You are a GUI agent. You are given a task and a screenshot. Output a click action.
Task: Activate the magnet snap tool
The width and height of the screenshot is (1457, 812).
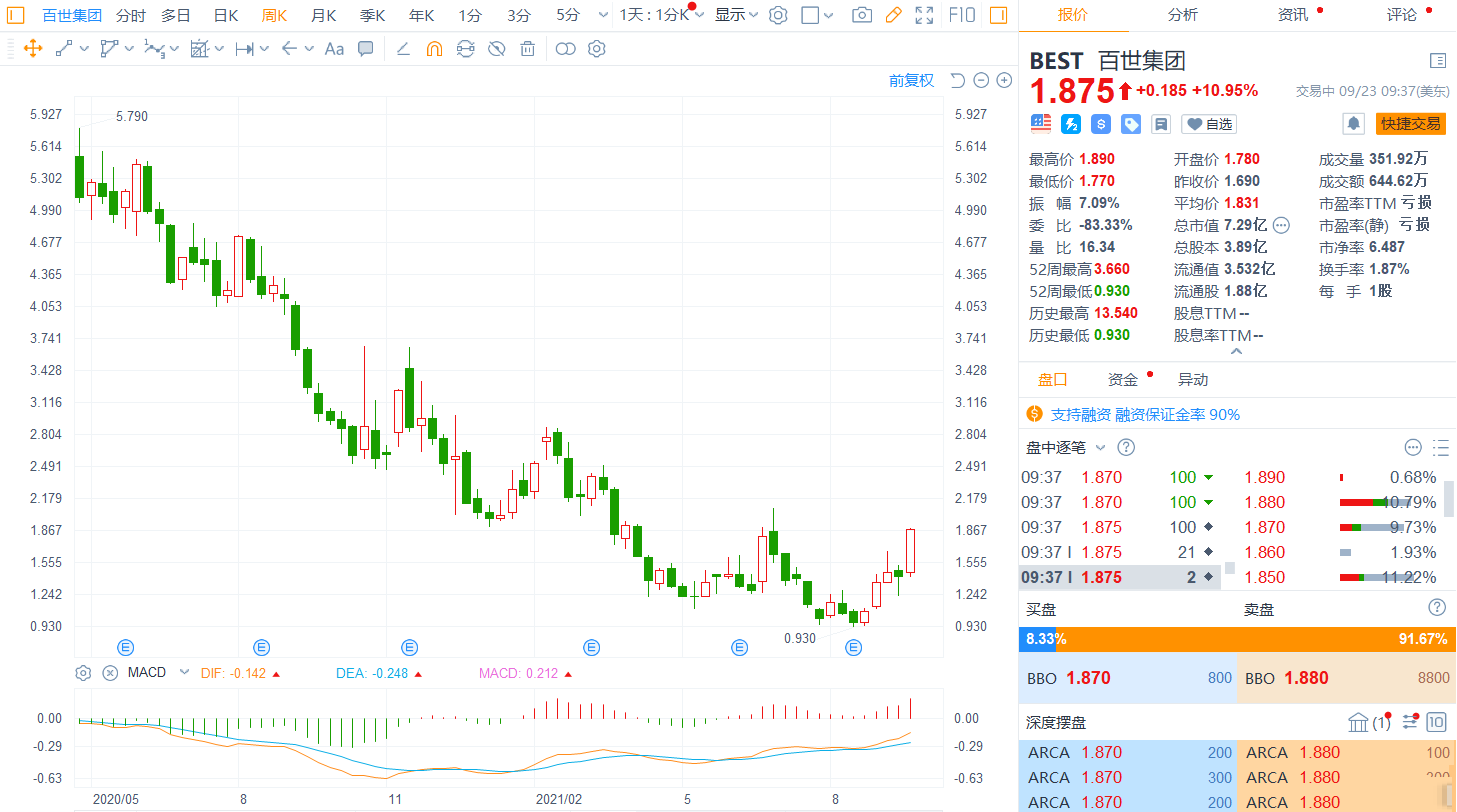tap(434, 48)
